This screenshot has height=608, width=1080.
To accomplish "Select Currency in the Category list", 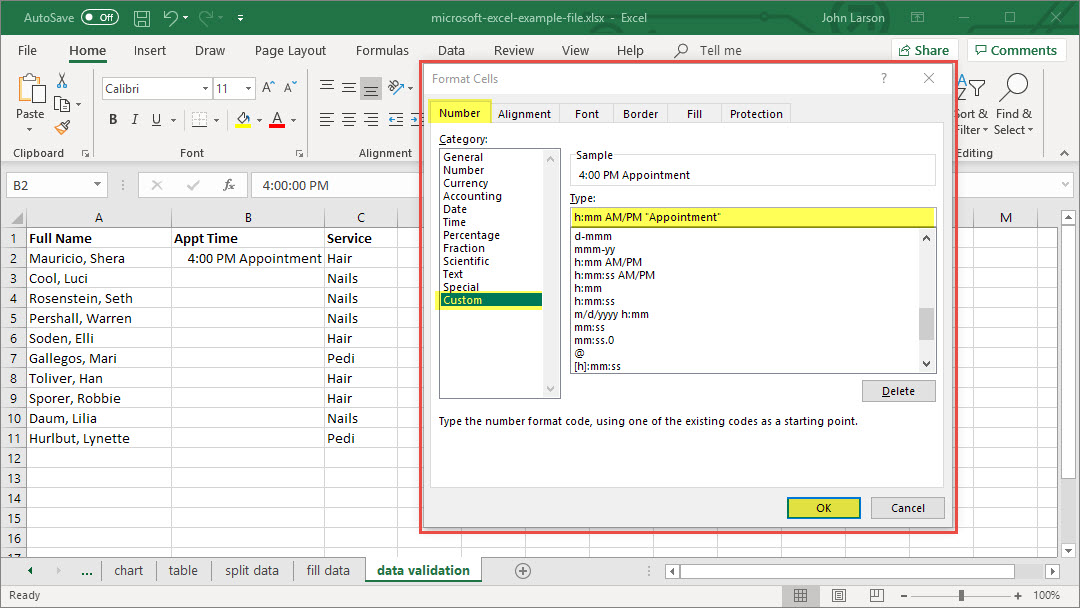I will pos(466,183).
